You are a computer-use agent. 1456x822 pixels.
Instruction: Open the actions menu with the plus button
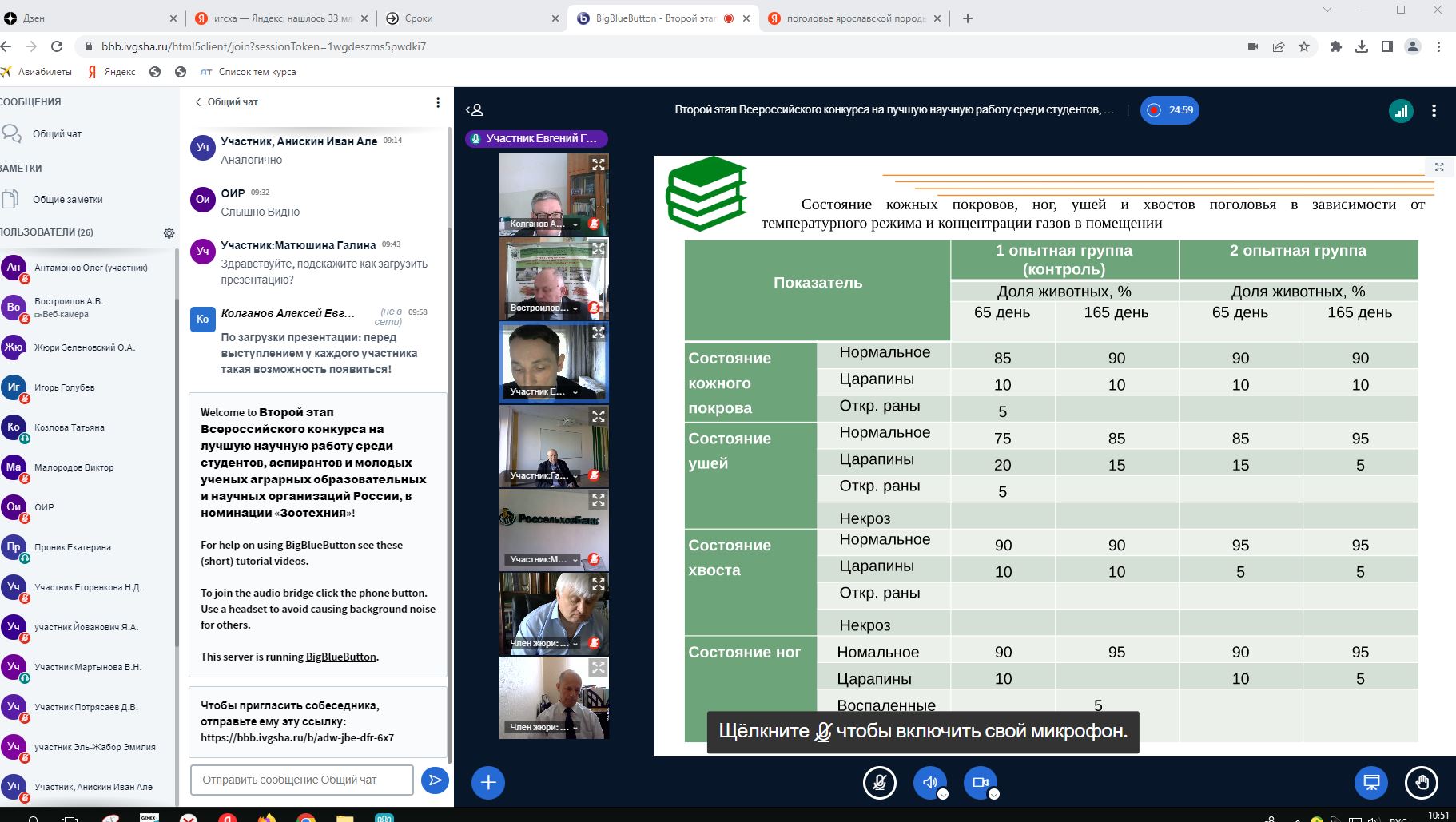pyautogui.click(x=487, y=783)
